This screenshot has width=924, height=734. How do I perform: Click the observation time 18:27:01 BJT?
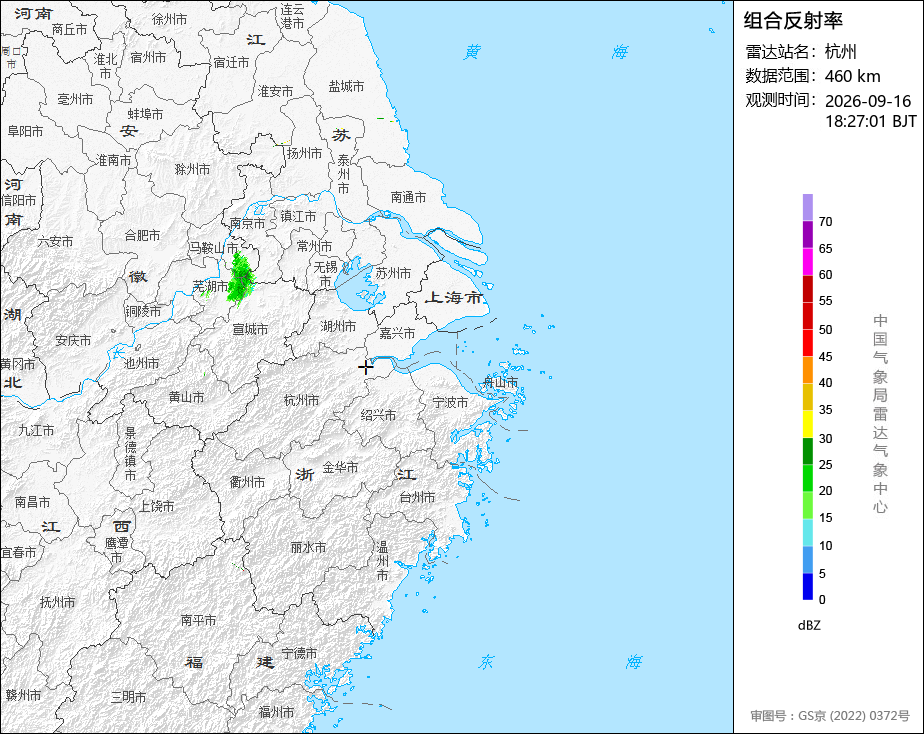tap(870, 121)
